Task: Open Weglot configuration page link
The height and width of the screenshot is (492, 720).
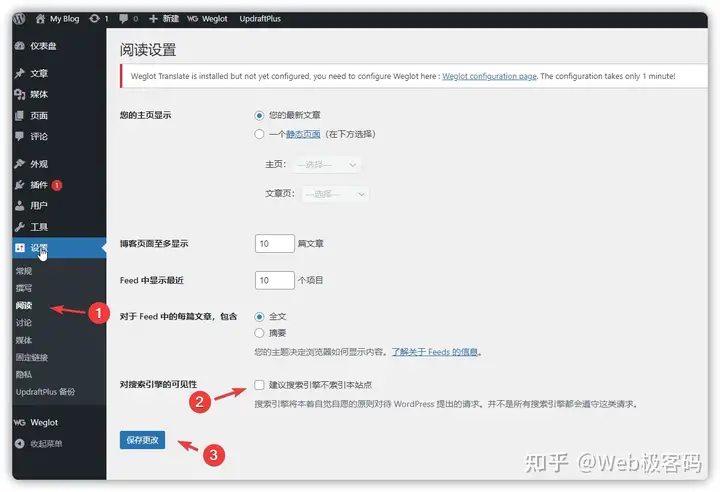Action: pos(489,76)
